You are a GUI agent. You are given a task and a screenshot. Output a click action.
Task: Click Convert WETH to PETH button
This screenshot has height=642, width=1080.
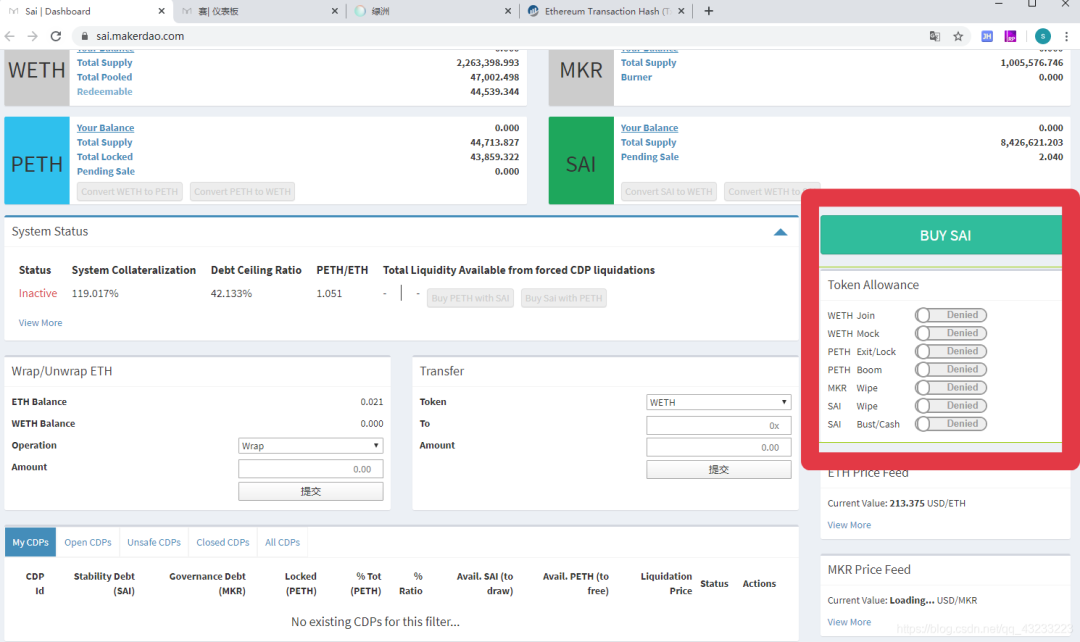tap(129, 191)
